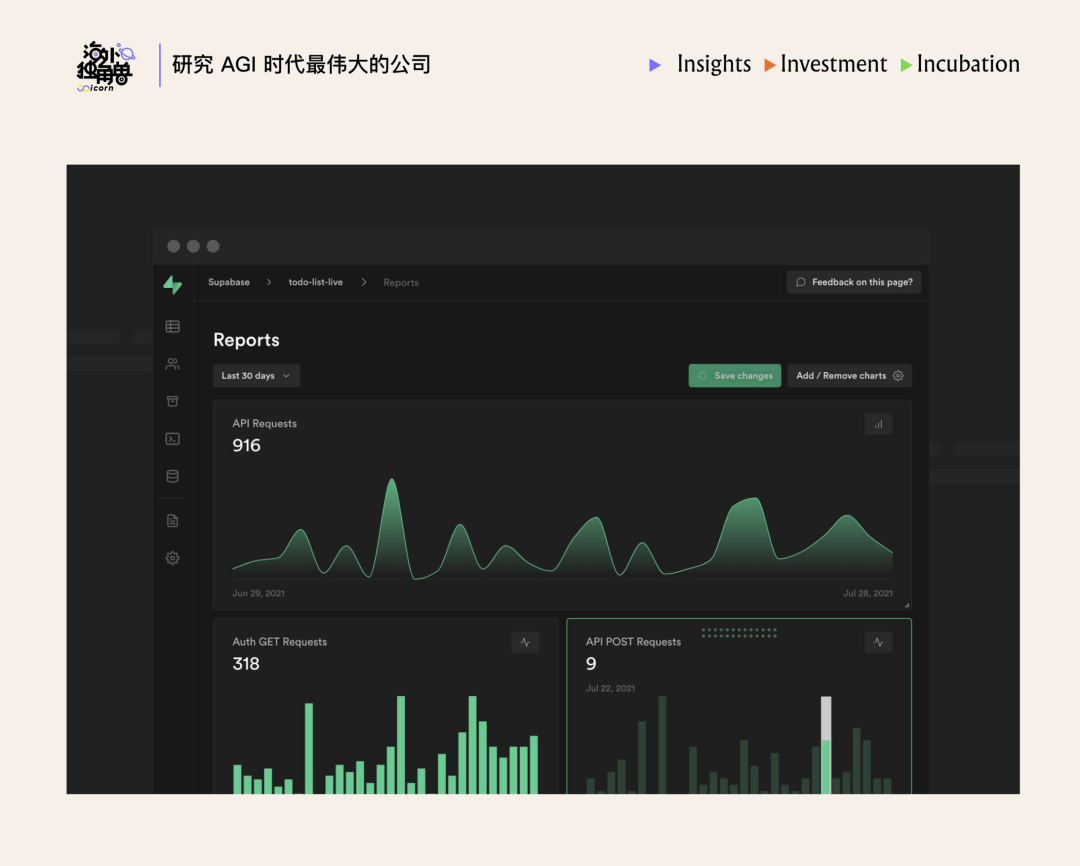
Task: Click the orange triangle before Investment
Action: (770, 65)
